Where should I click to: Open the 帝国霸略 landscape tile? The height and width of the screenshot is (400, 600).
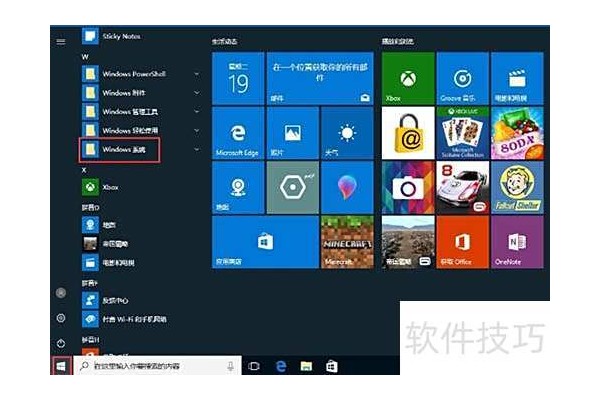click(x=408, y=242)
